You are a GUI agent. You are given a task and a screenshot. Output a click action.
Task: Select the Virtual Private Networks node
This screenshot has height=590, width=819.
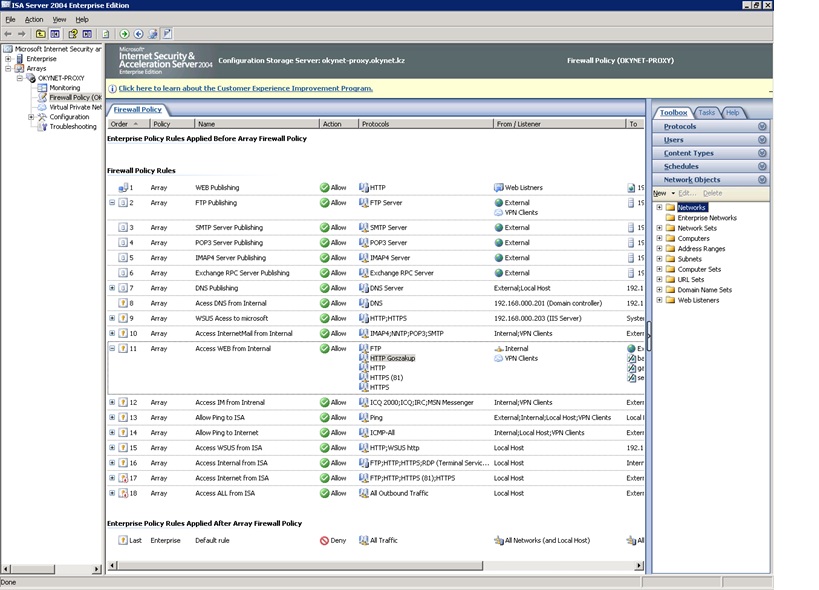[x=75, y=107]
